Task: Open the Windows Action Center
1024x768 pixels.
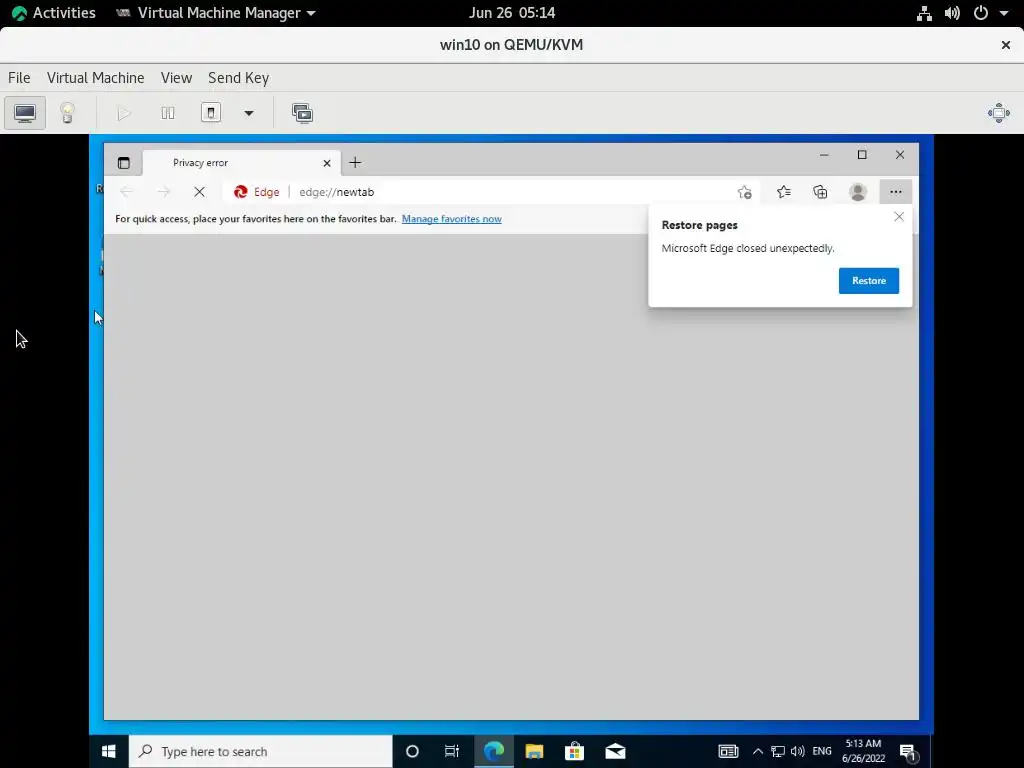Action: (908, 752)
